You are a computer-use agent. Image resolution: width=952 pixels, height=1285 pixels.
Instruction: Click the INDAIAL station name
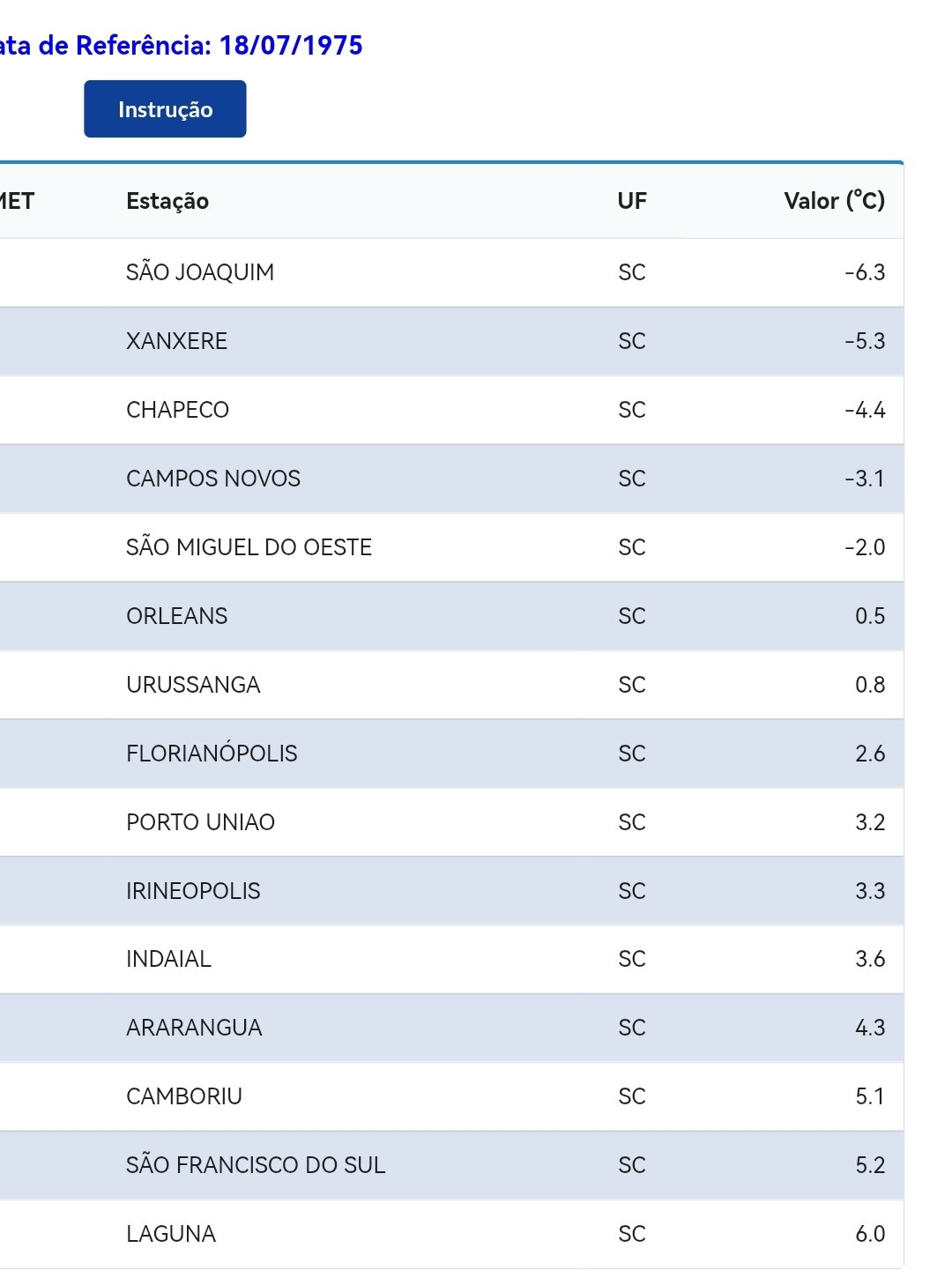click(x=168, y=959)
